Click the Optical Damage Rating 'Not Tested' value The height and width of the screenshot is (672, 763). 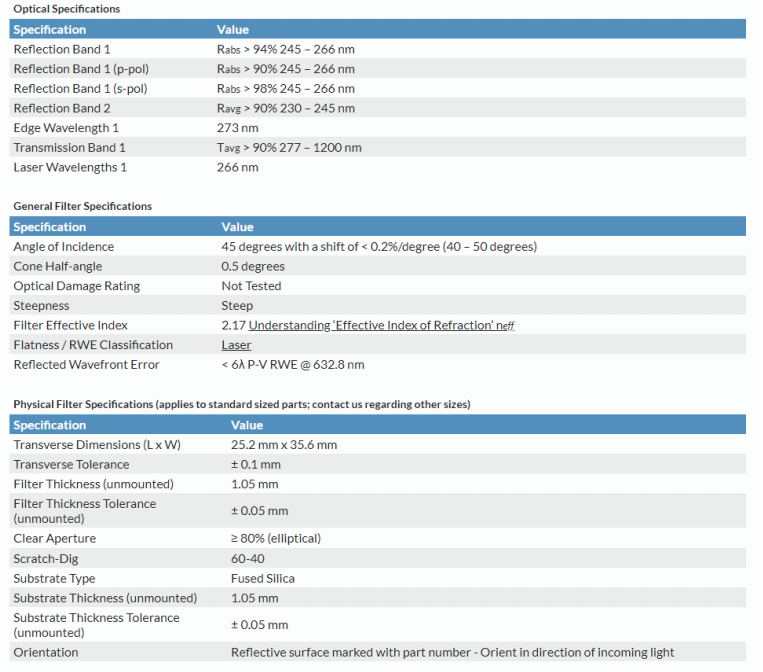[x=251, y=286]
